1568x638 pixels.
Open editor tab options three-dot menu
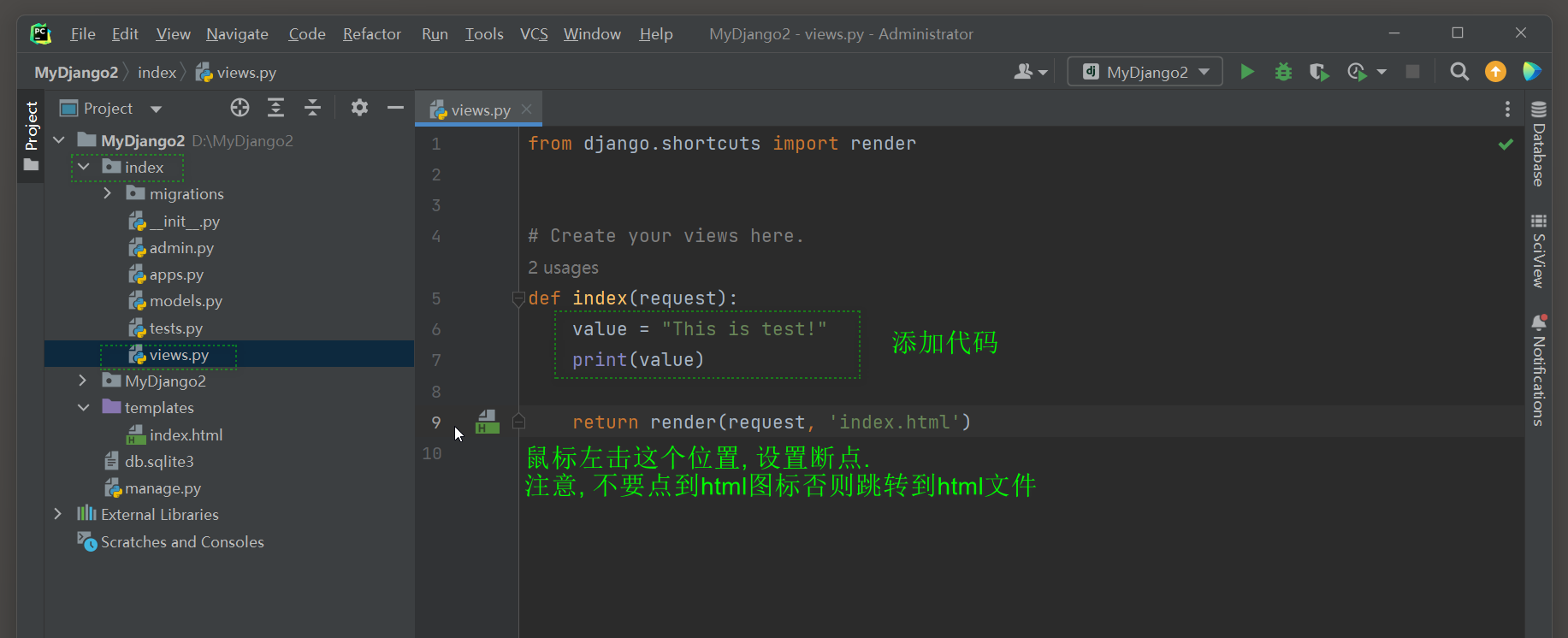(x=1507, y=109)
